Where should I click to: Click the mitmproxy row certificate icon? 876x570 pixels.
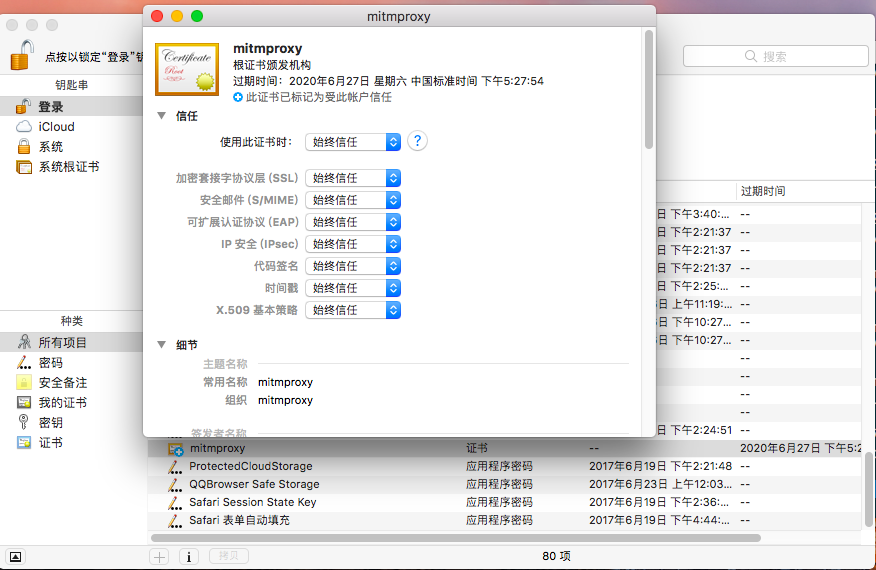175,449
